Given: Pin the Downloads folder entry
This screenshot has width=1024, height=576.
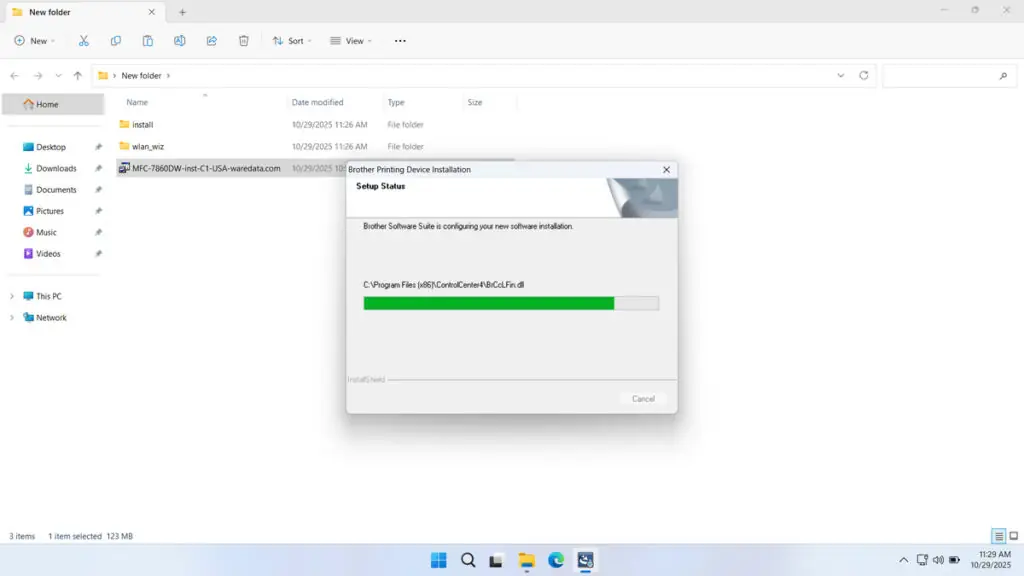Looking at the screenshot, I should 97,168.
